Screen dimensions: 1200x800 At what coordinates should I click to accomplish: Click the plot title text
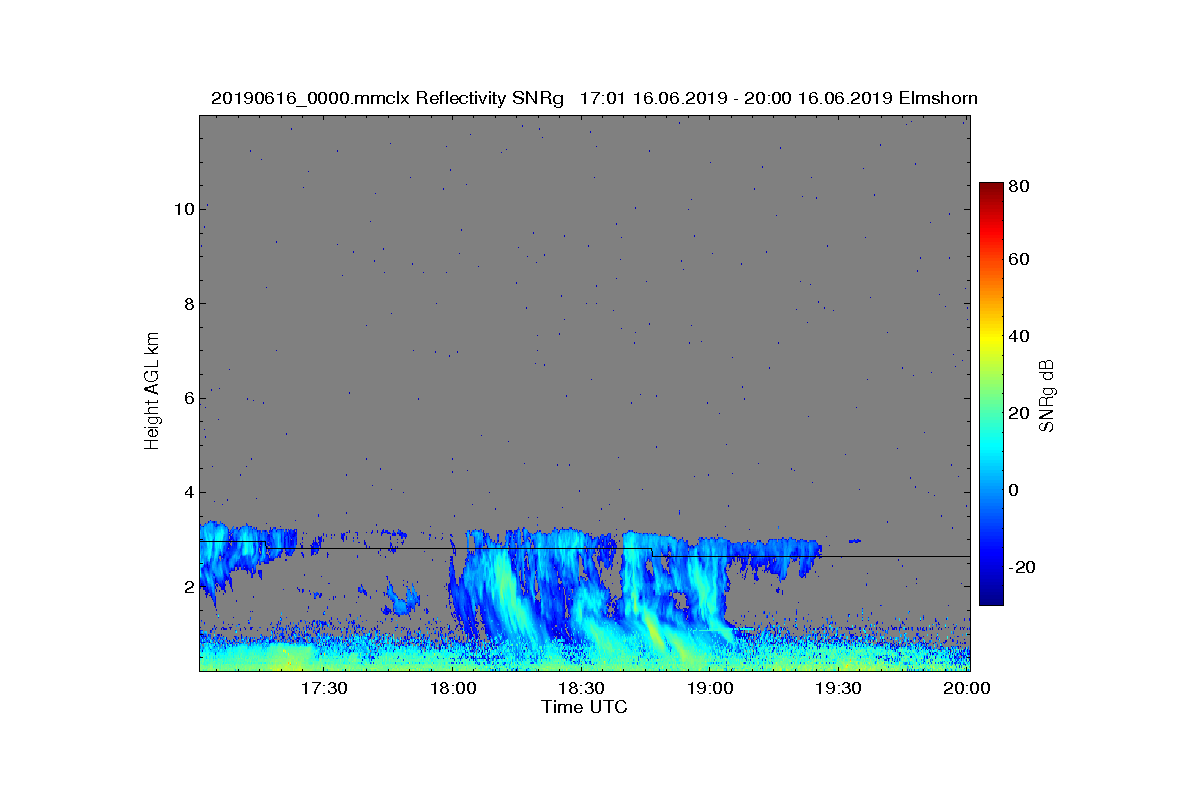(x=594, y=98)
